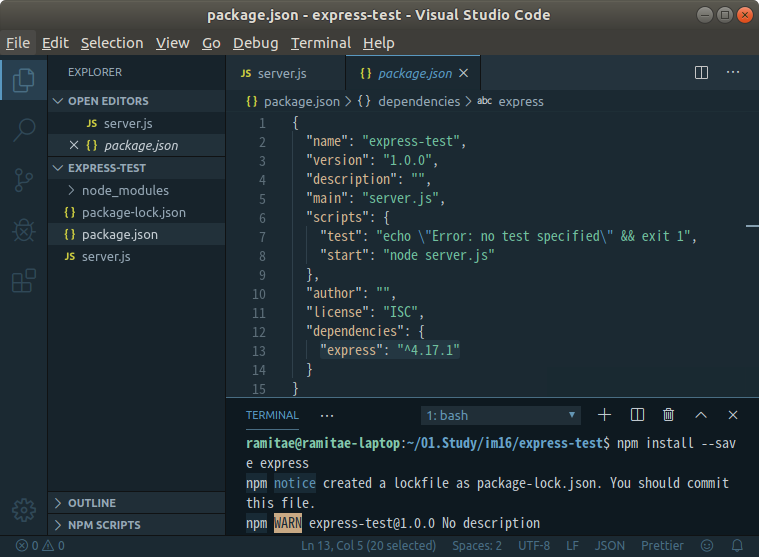Open the Extensions view icon

[x=24, y=281]
